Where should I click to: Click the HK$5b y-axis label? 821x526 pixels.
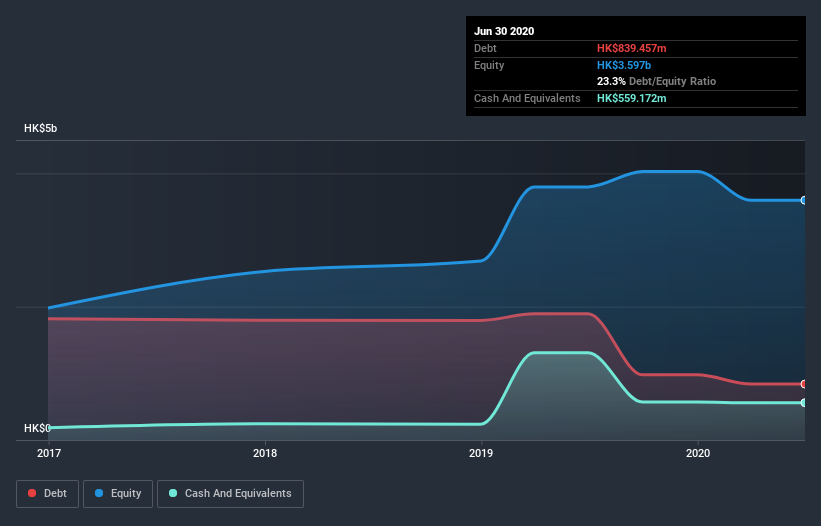(x=40, y=128)
